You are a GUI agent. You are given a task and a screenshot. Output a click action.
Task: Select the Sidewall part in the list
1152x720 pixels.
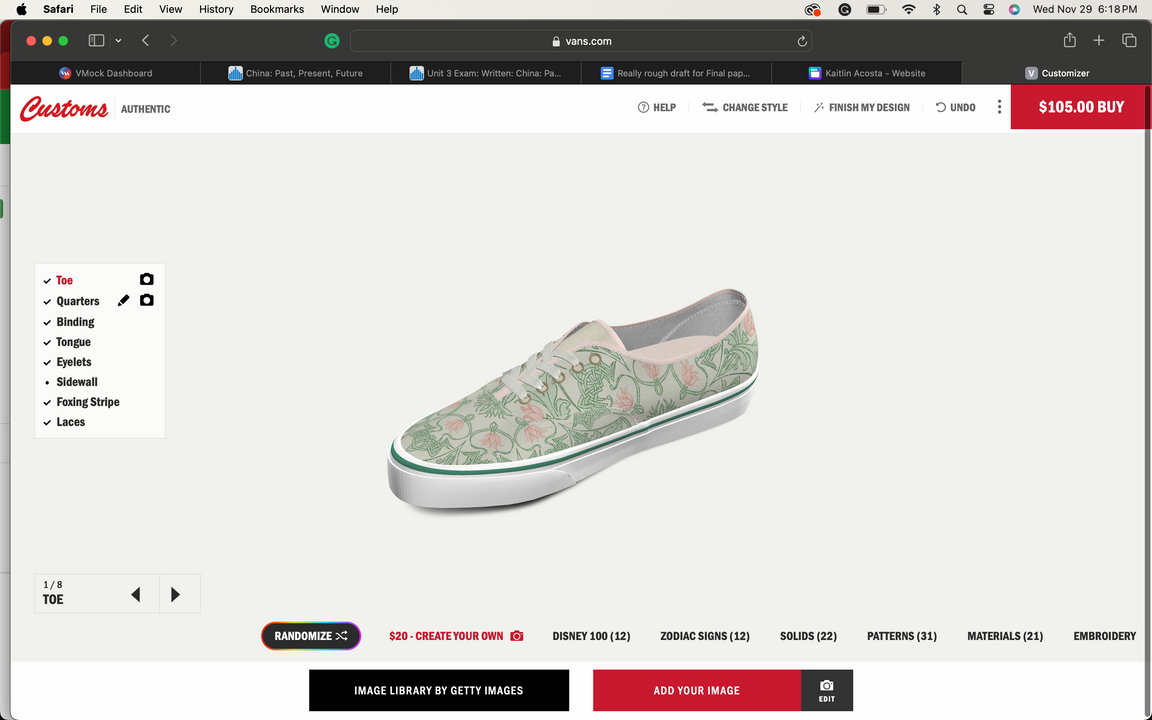[77, 382]
